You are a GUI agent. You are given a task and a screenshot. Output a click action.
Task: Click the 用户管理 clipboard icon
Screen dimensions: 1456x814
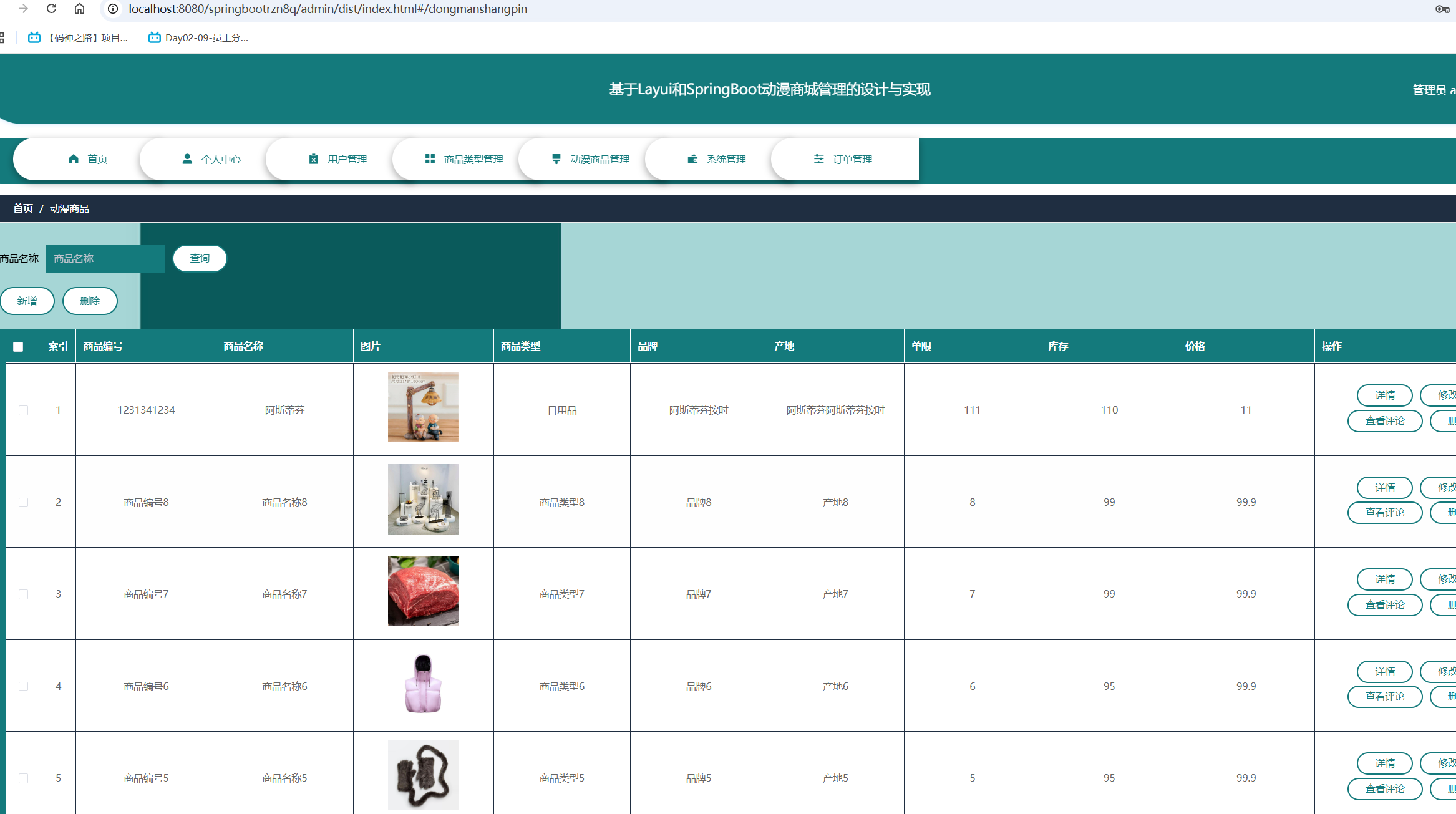coord(314,159)
